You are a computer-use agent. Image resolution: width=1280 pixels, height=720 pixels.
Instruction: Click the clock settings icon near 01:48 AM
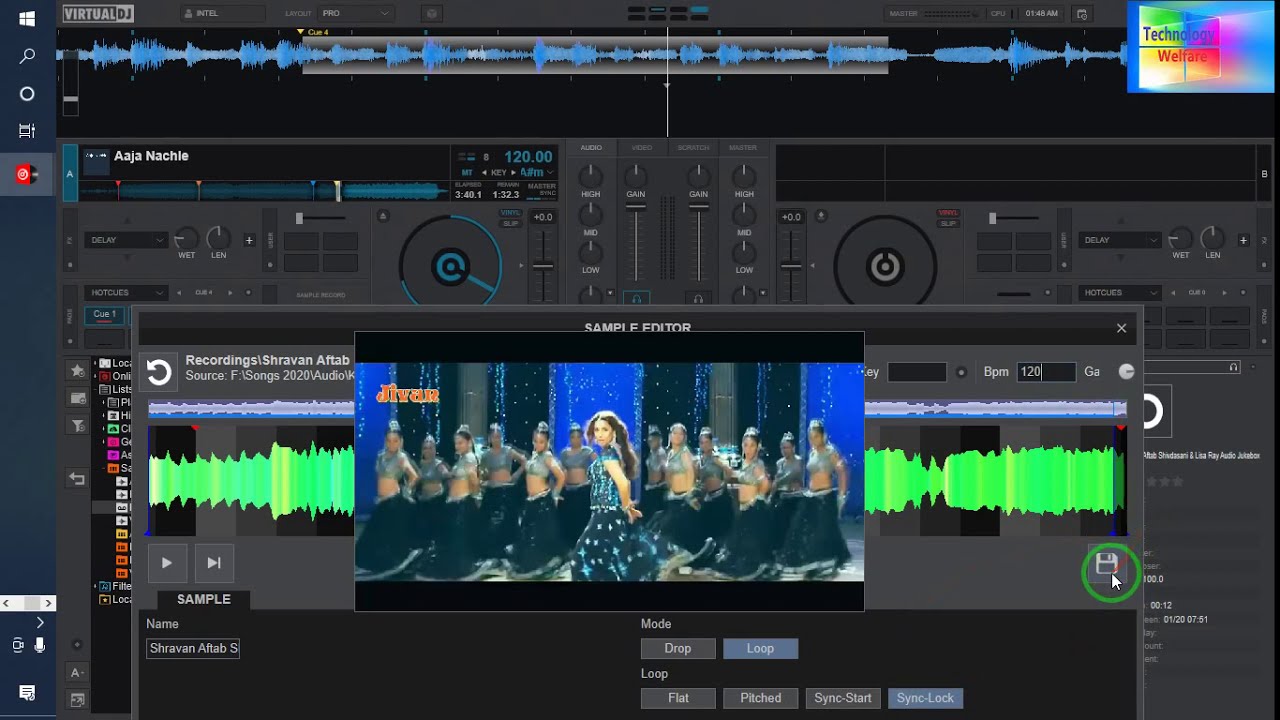1081,14
